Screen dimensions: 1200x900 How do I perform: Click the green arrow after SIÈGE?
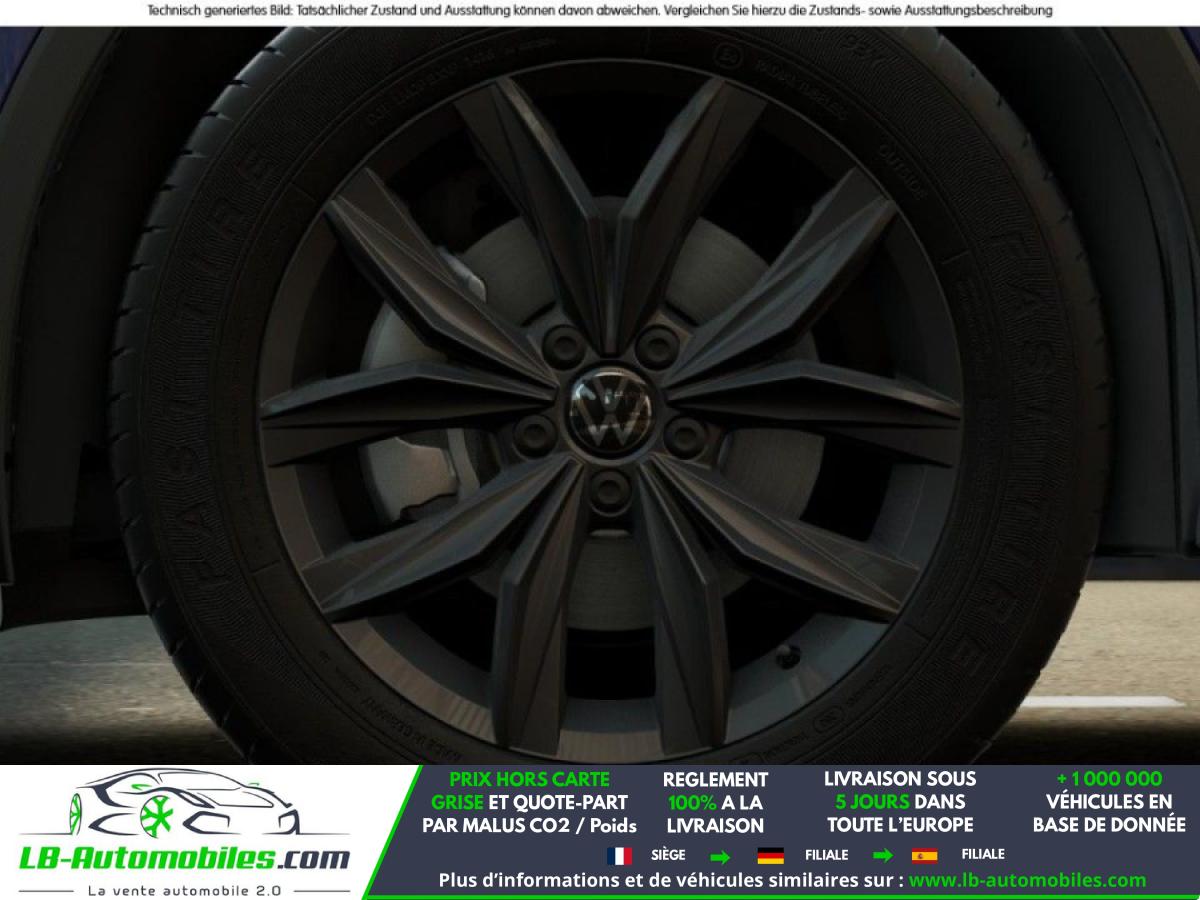(x=720, y=856)
